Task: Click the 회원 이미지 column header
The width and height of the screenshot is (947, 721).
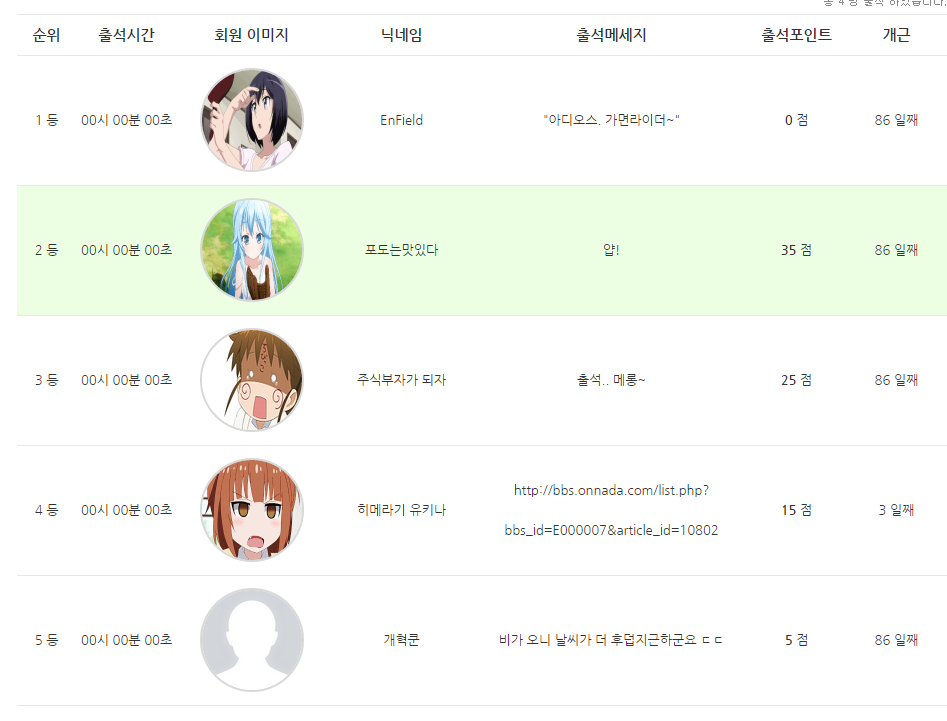Action: click(x=252, y=35)
